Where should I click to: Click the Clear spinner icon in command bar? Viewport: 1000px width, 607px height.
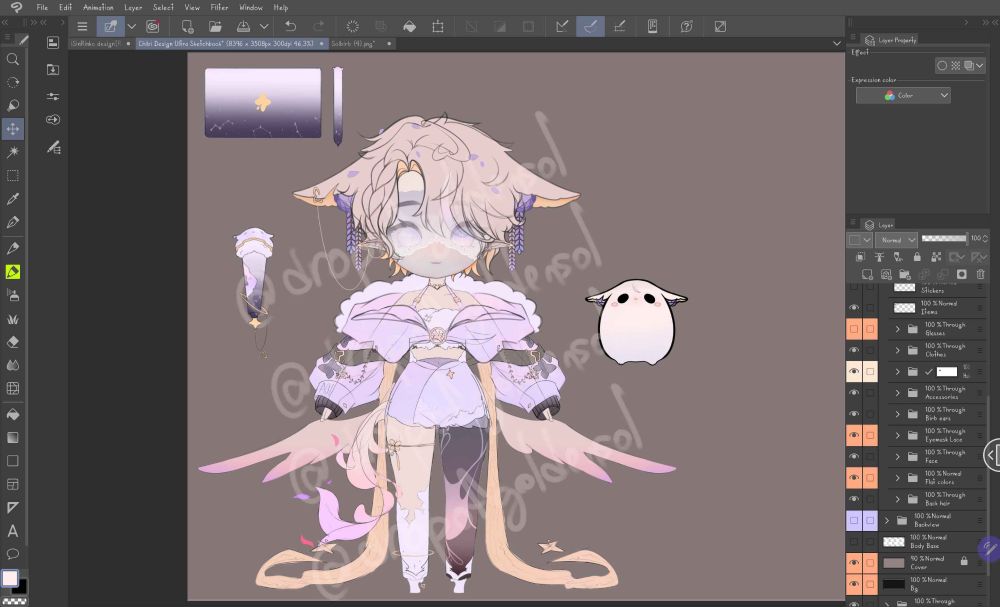[352, 26]
